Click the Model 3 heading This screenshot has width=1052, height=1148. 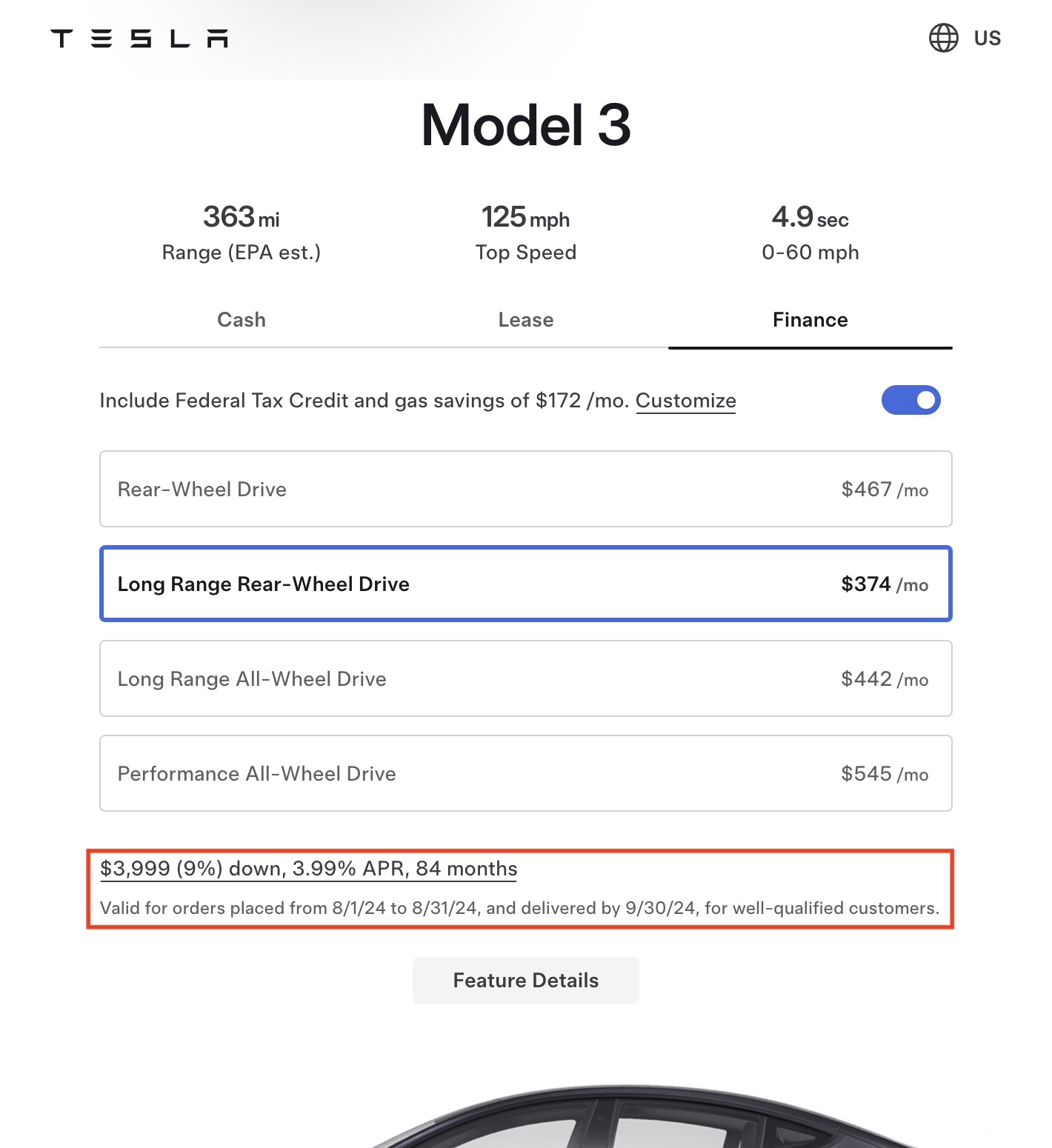tap(526, 125)
